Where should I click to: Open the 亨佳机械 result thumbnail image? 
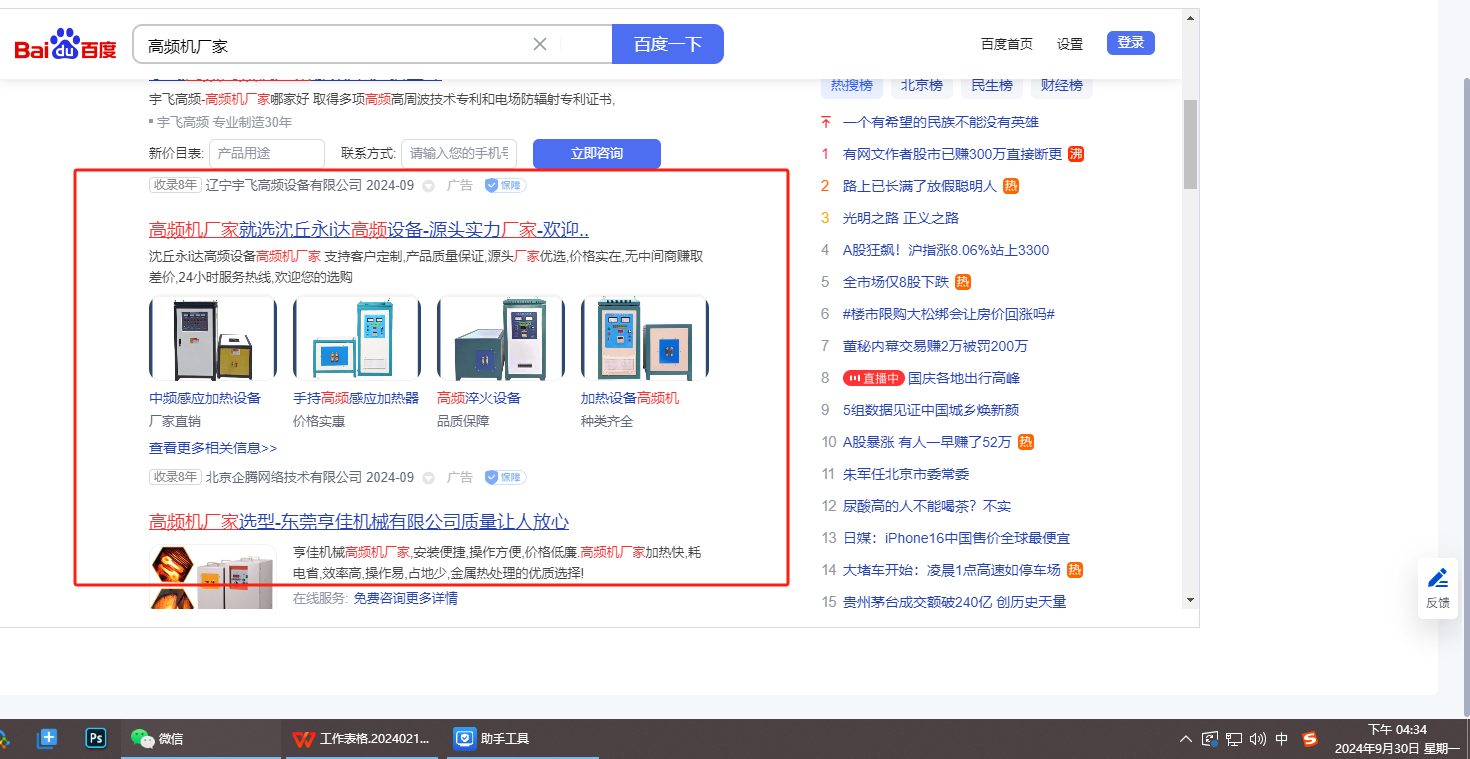[213, 577]
